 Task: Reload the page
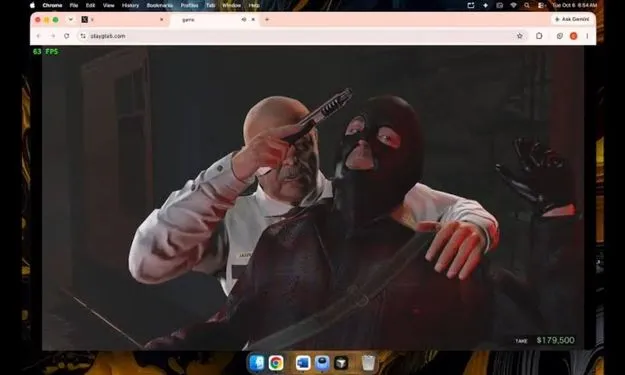[67, 36]
